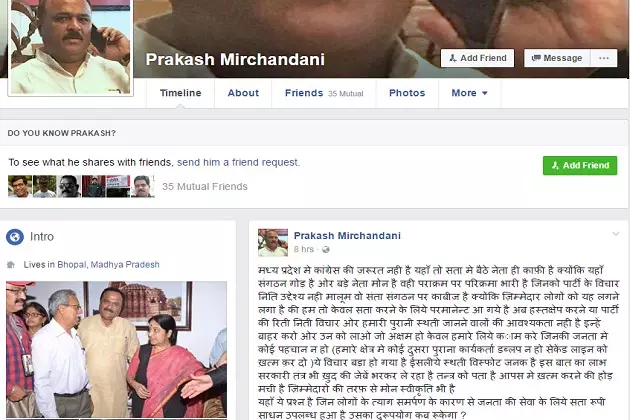630x420 pixels.
Task: Click the globe Intro icon
Action: tap(15, 237)
